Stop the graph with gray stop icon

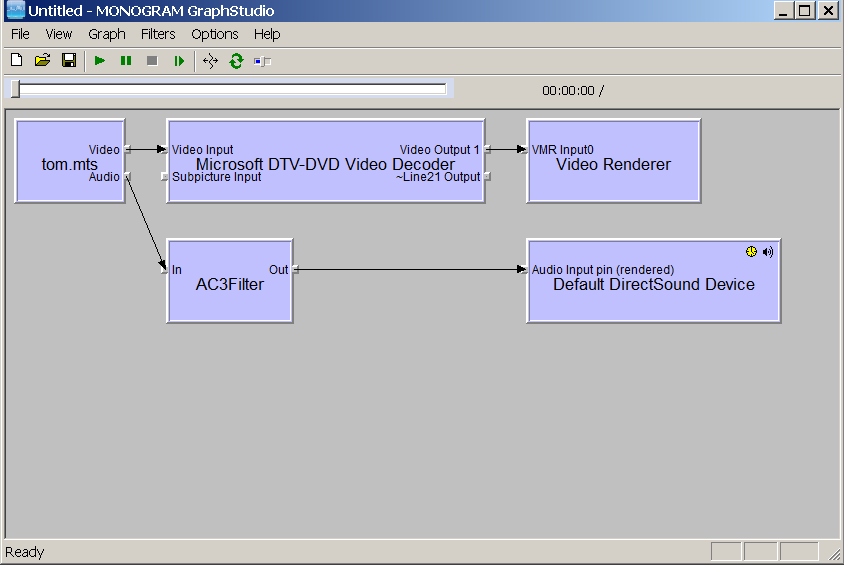coord(152,61)
